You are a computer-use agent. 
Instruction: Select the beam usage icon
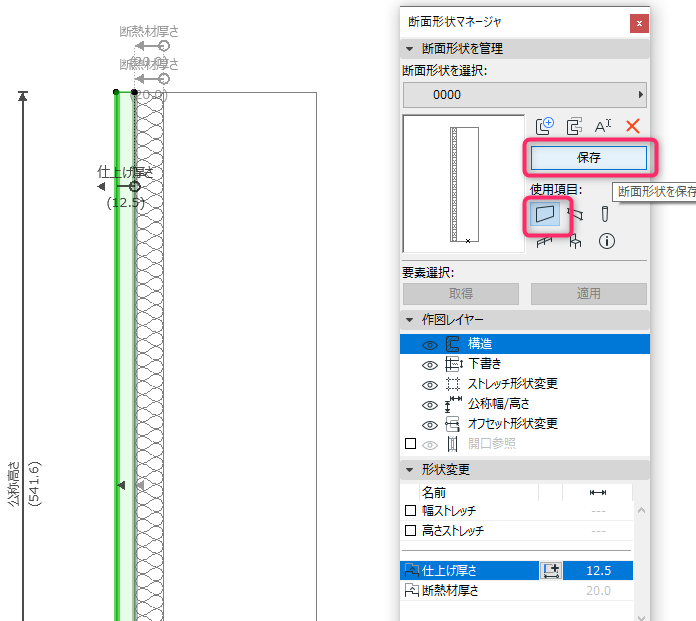click(575, 214)
